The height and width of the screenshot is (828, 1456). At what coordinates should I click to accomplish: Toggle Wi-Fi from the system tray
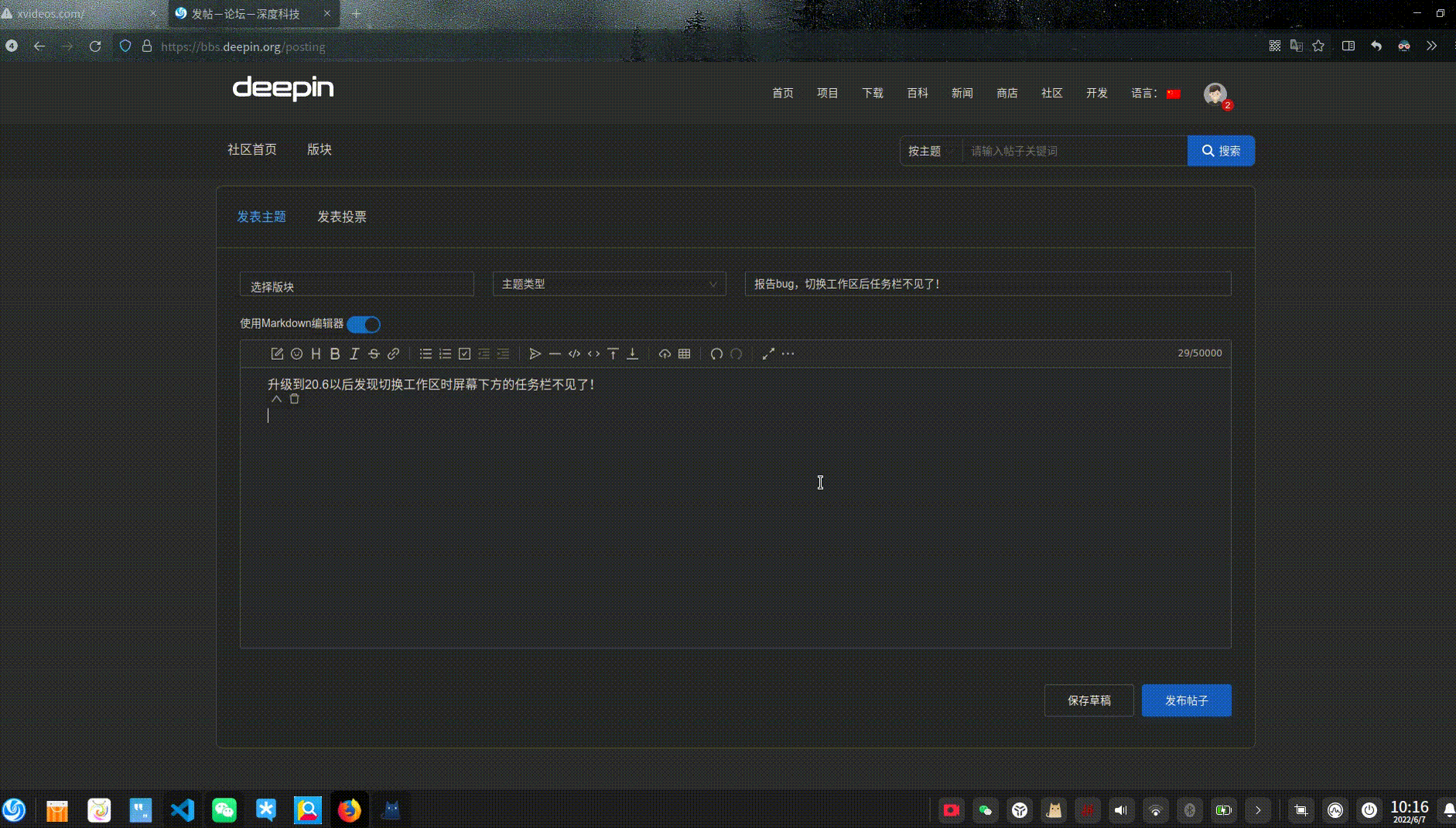(x=1156, y=810)
